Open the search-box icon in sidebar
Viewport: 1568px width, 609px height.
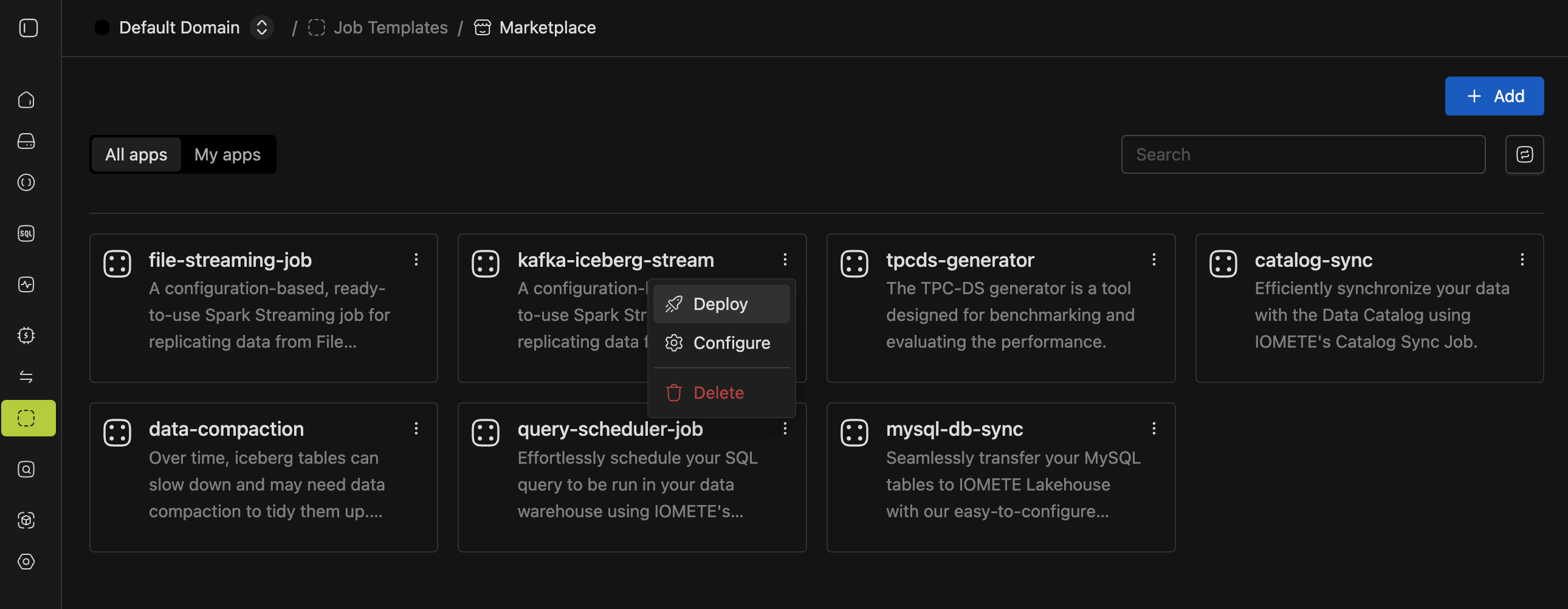click(26, 469)
